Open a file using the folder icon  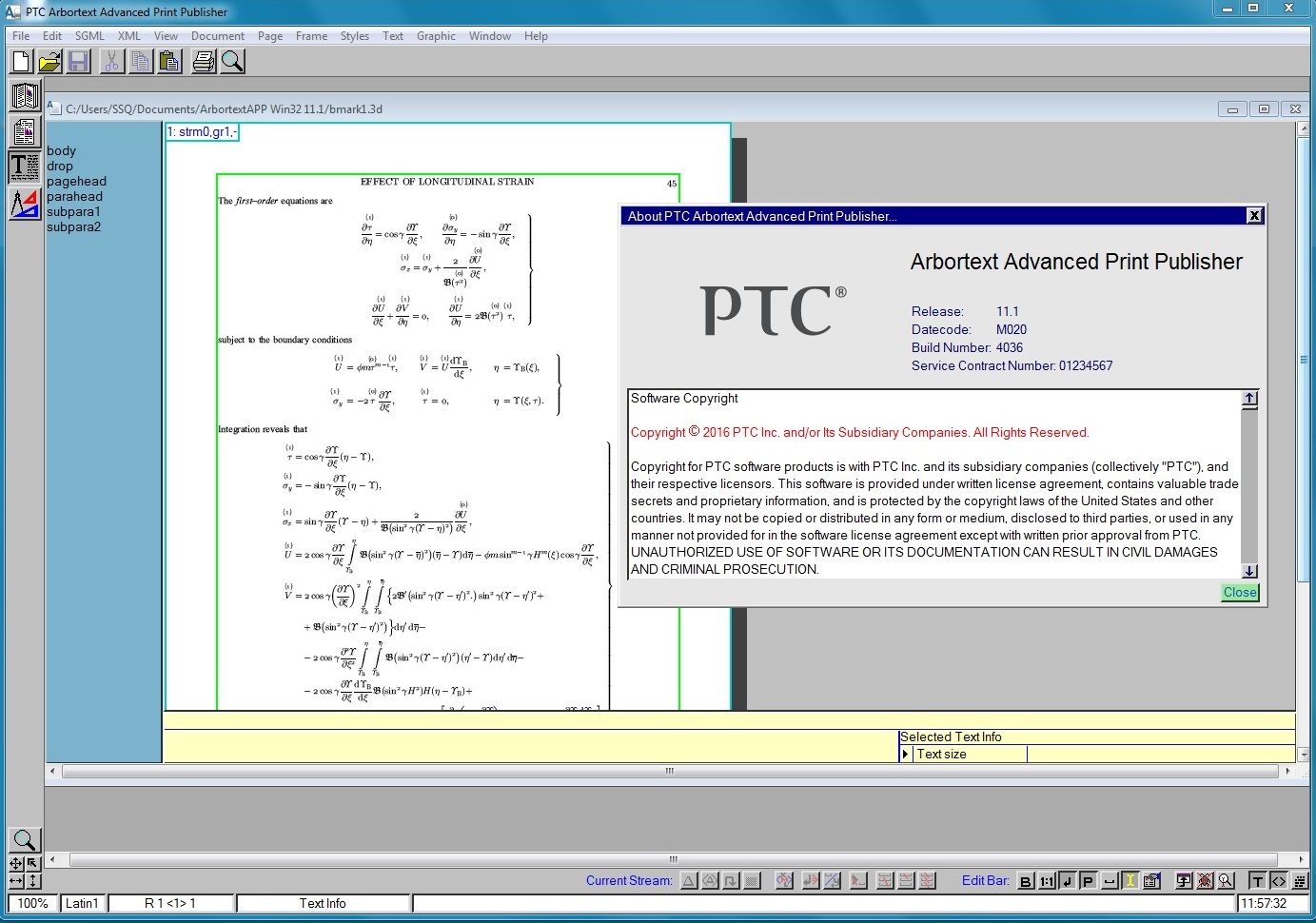point(49,62)
